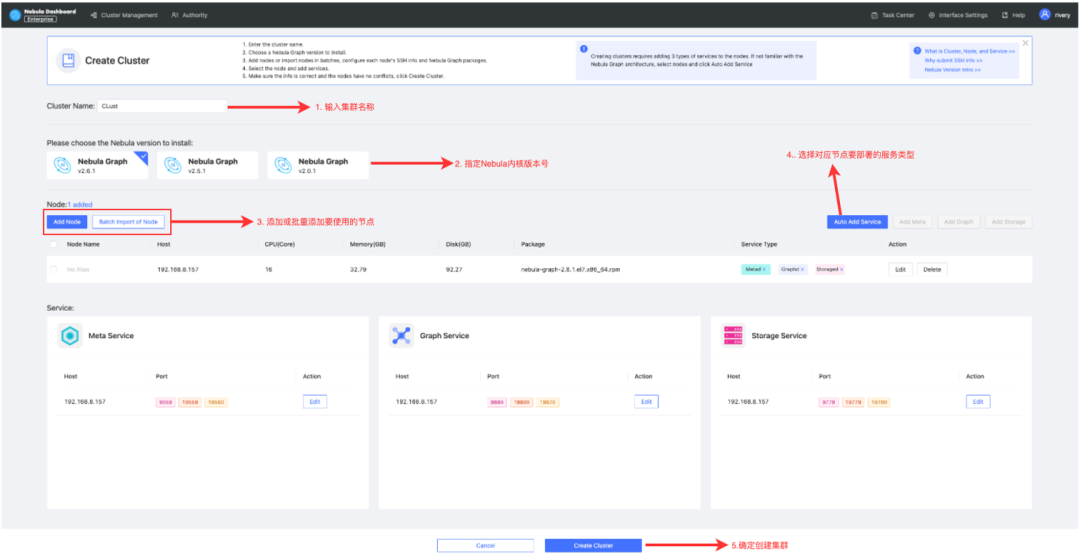Click the Meta Service port tag 9559
Viewport: 1080px width, 556px height.
tap(165, 402)
